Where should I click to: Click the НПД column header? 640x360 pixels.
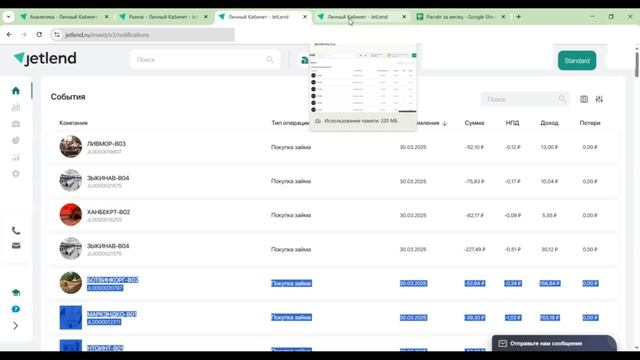[x=513, y=123]
